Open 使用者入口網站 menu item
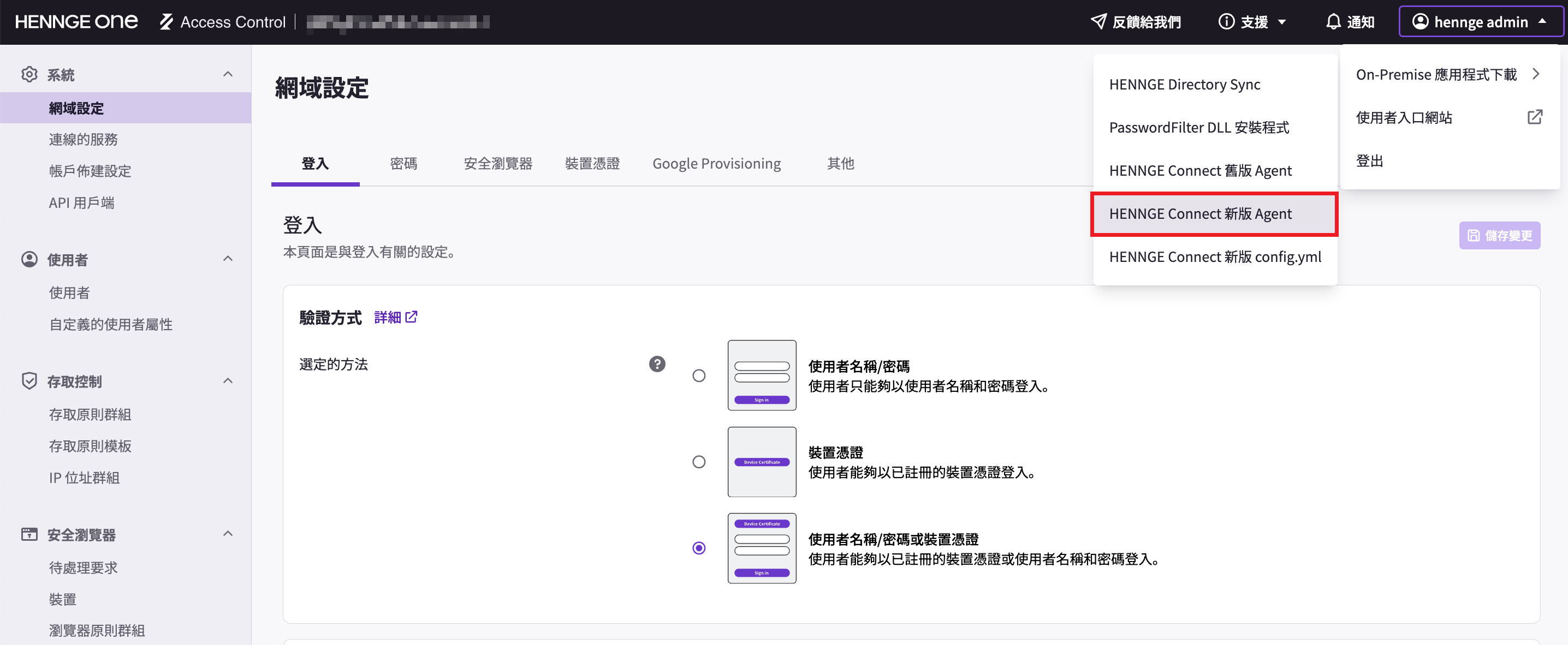The image size is (1568, 645). pos(1450,117)
